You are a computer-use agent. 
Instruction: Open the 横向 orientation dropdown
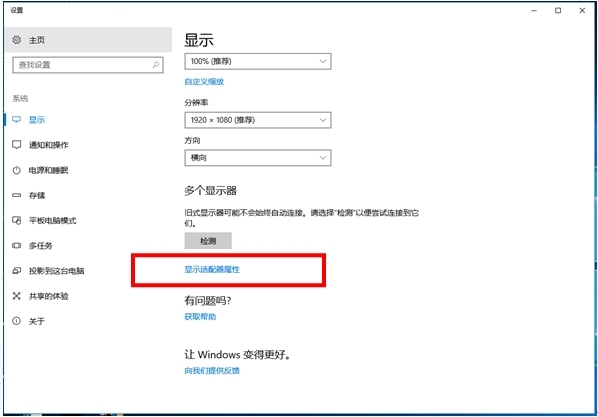(258, 158)
